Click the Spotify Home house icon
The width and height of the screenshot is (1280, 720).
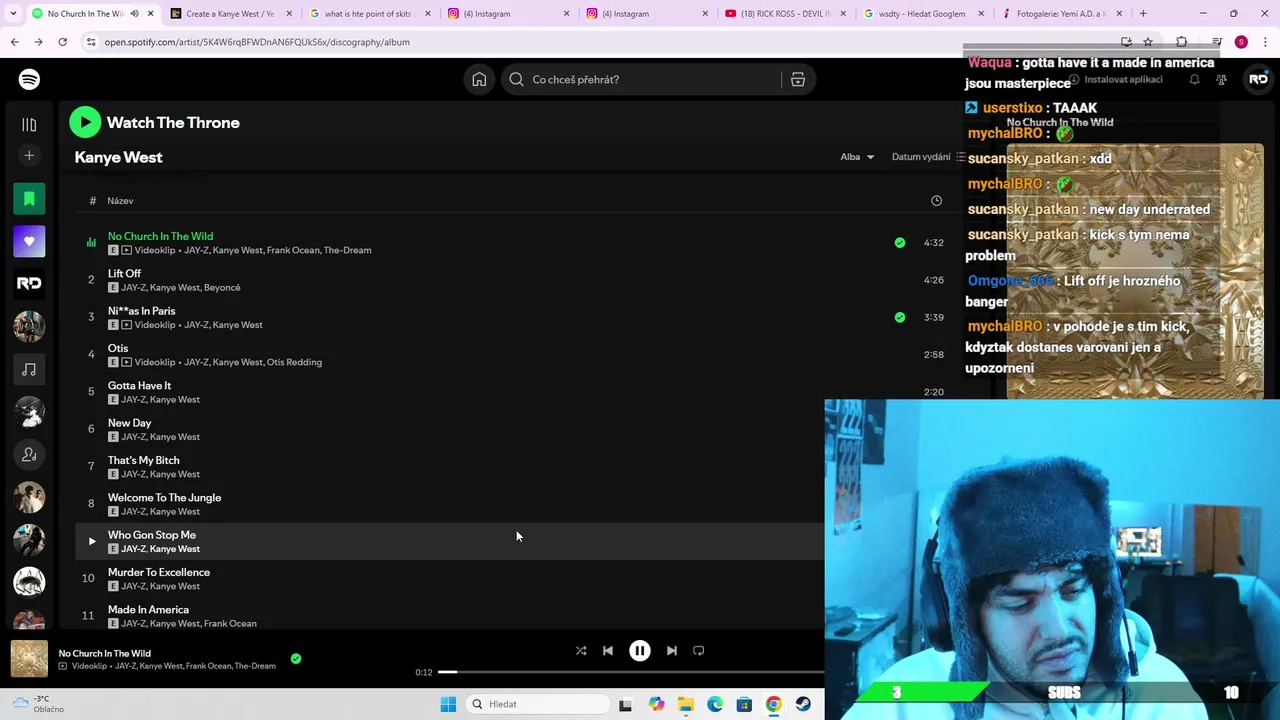pos(479,79)
